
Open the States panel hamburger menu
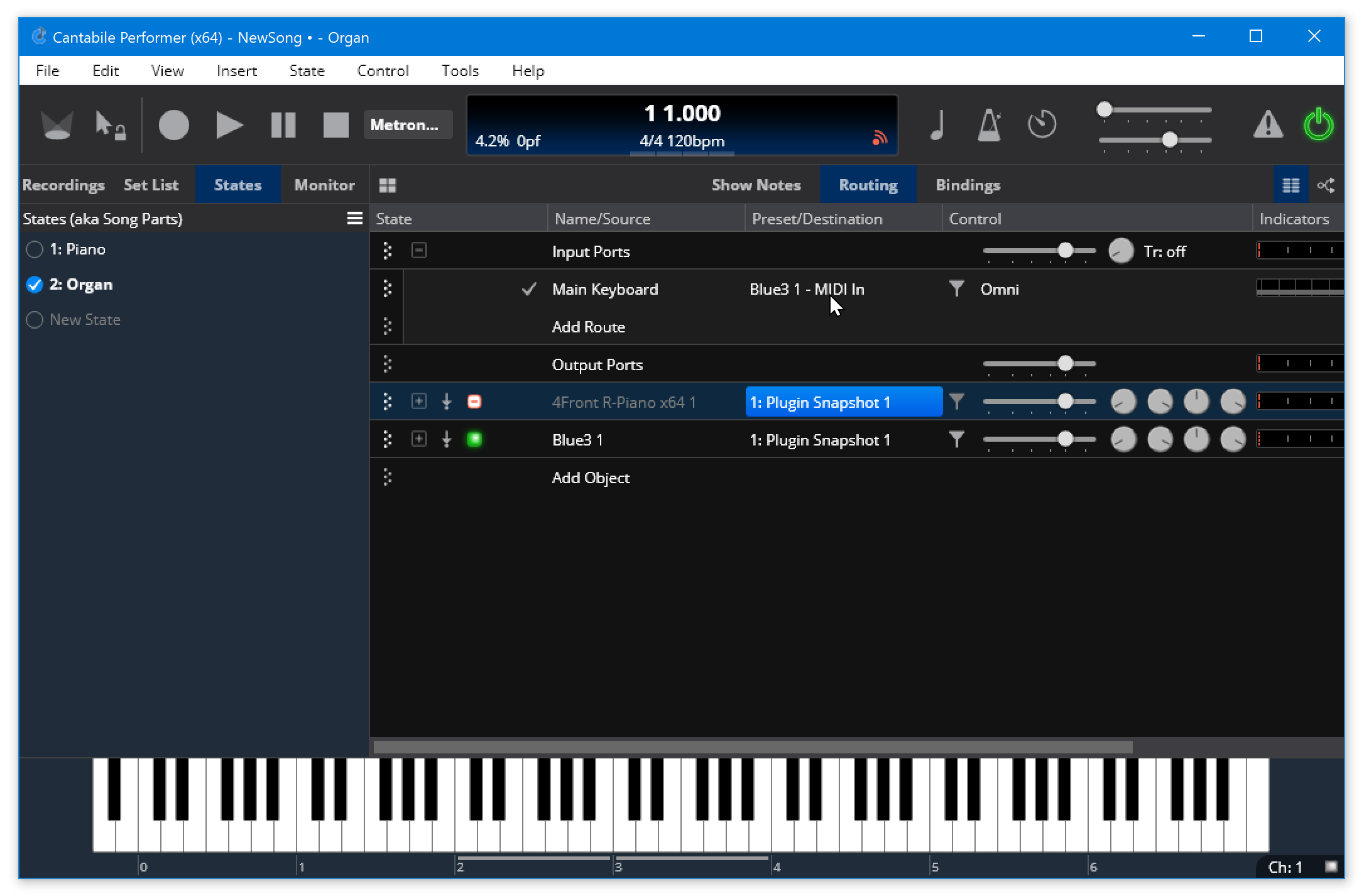(355, 218)
